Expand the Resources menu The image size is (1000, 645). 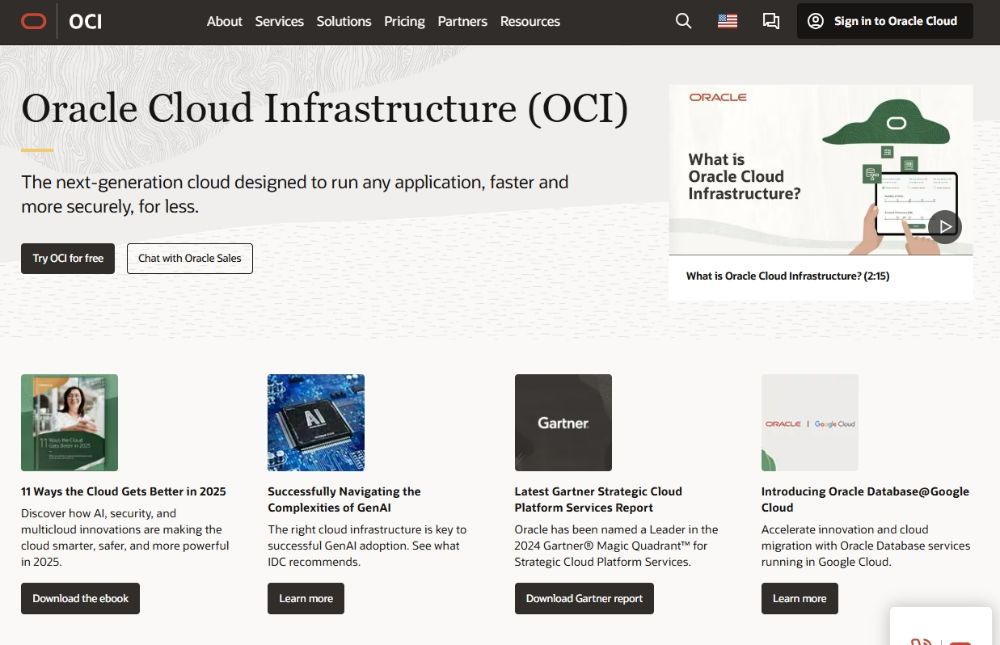pyautogui.click(x=530, y=21)
